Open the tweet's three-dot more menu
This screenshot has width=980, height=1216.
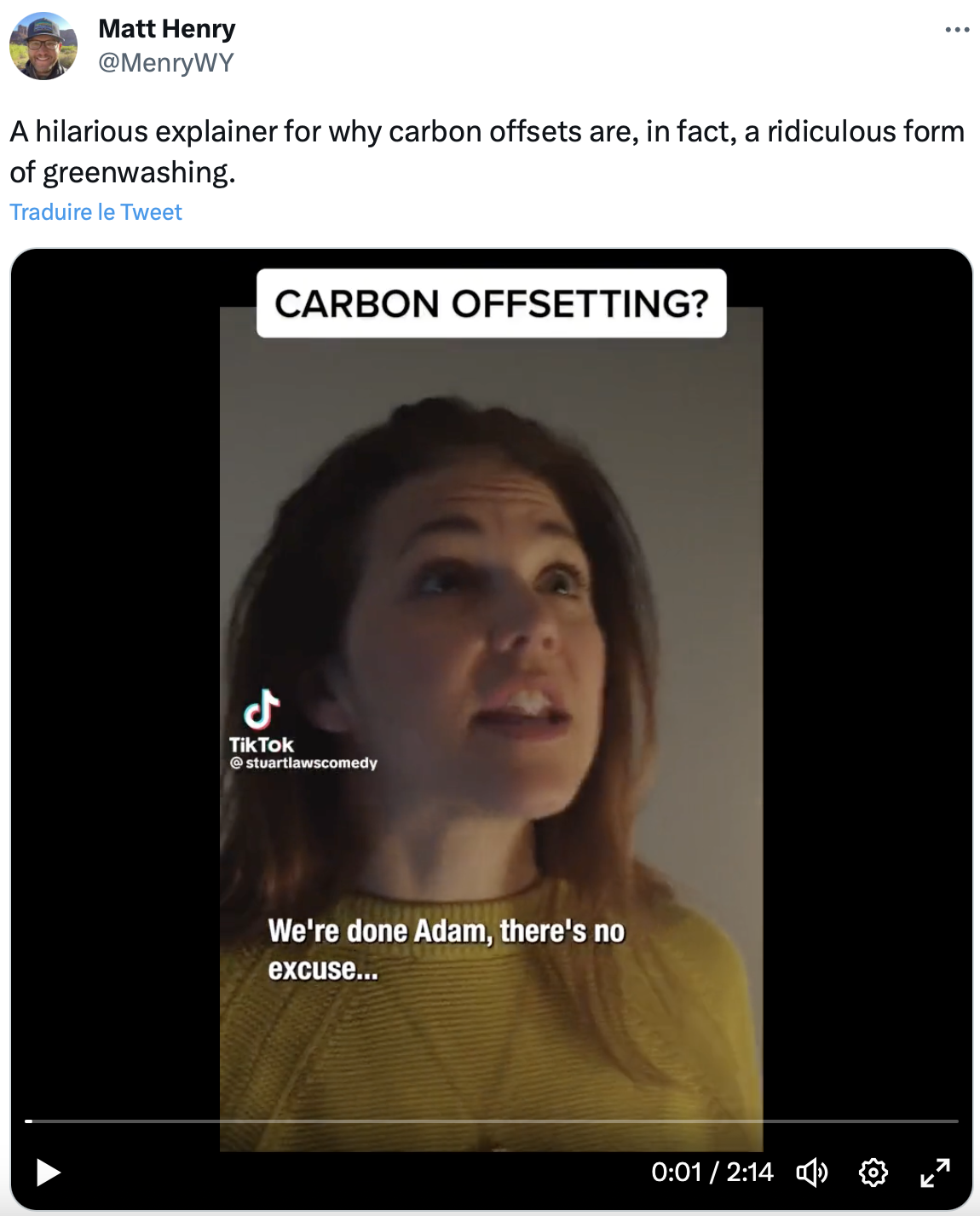click(957, 30)
